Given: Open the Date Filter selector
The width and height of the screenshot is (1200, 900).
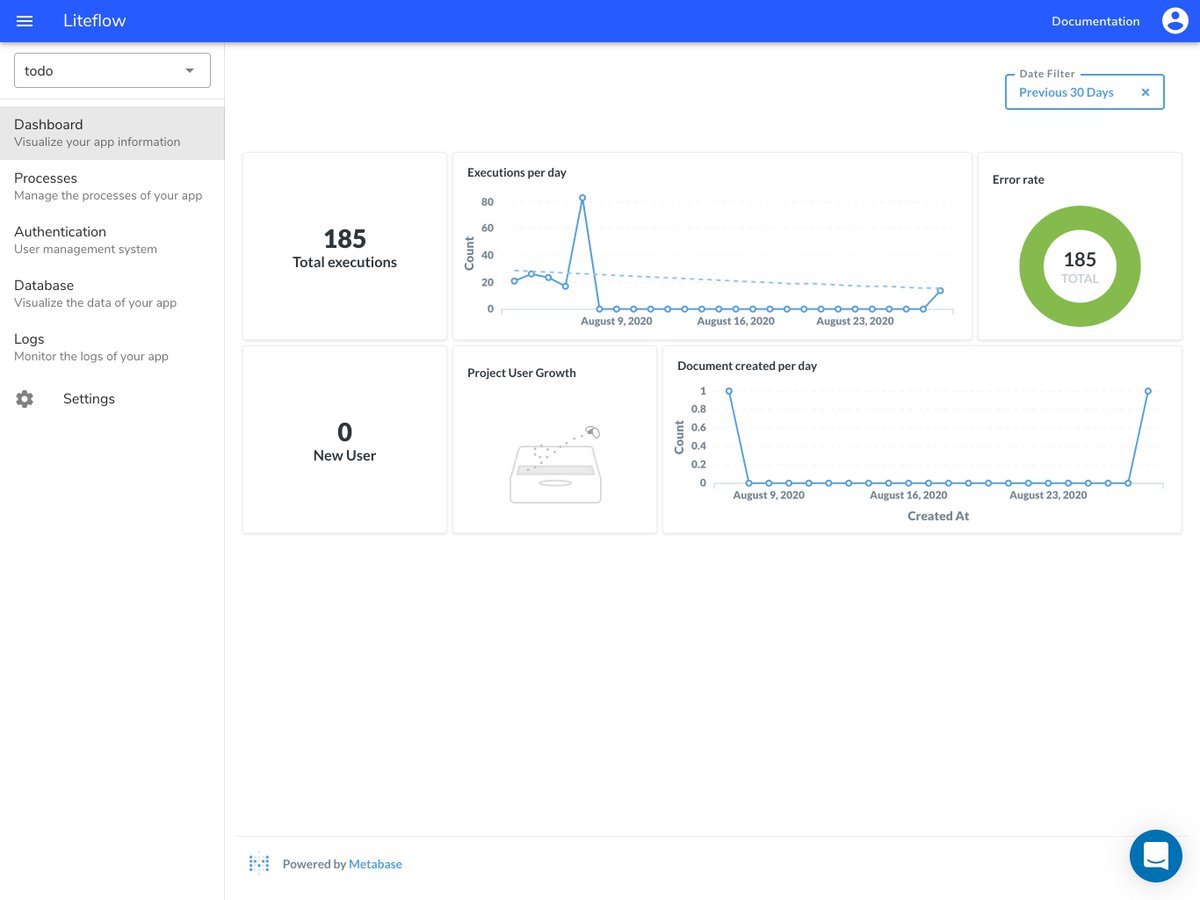Looking at the screenshot, I should point(1084,92).
